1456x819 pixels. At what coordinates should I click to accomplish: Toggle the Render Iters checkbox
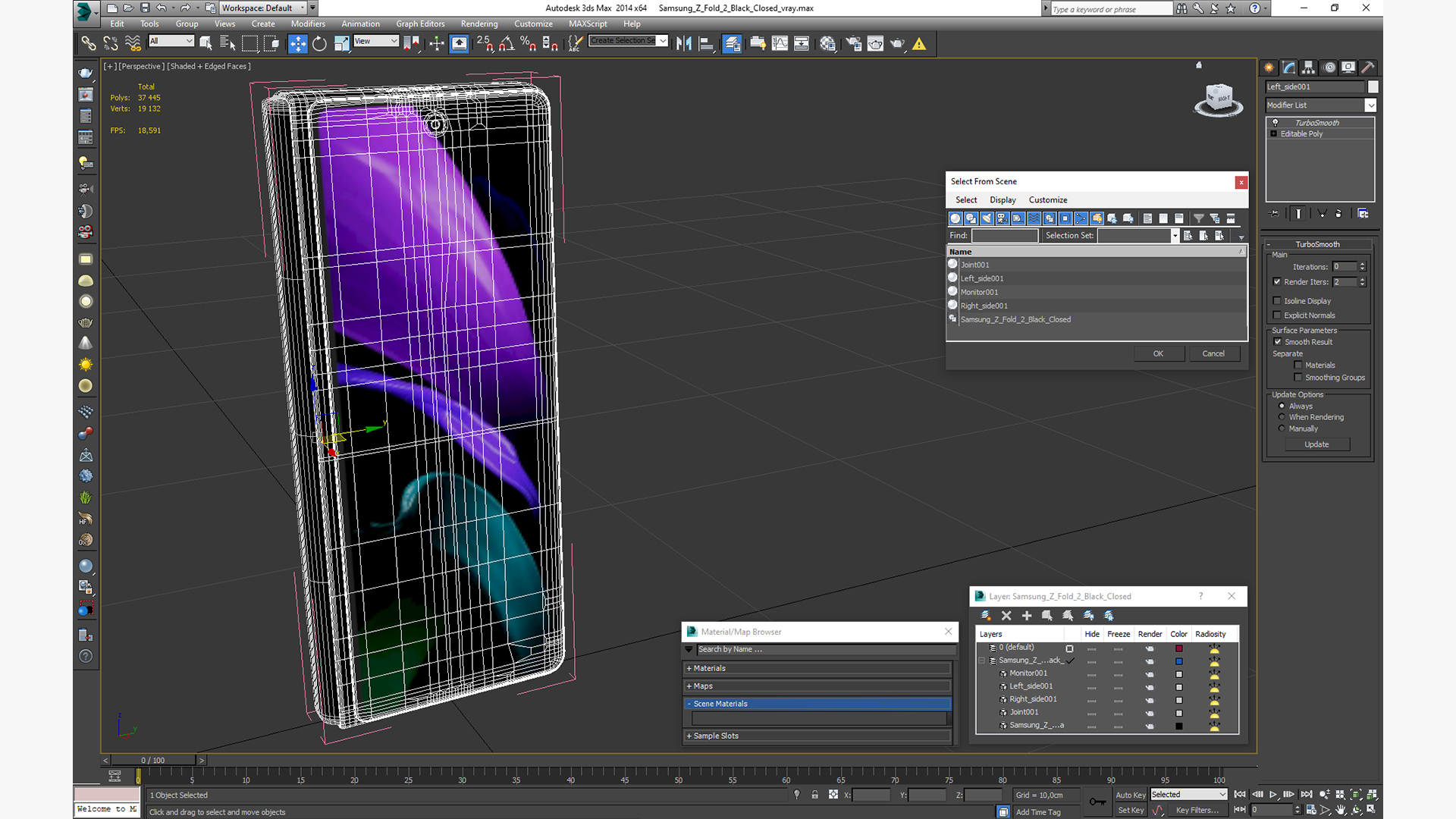pos(1277,281)
